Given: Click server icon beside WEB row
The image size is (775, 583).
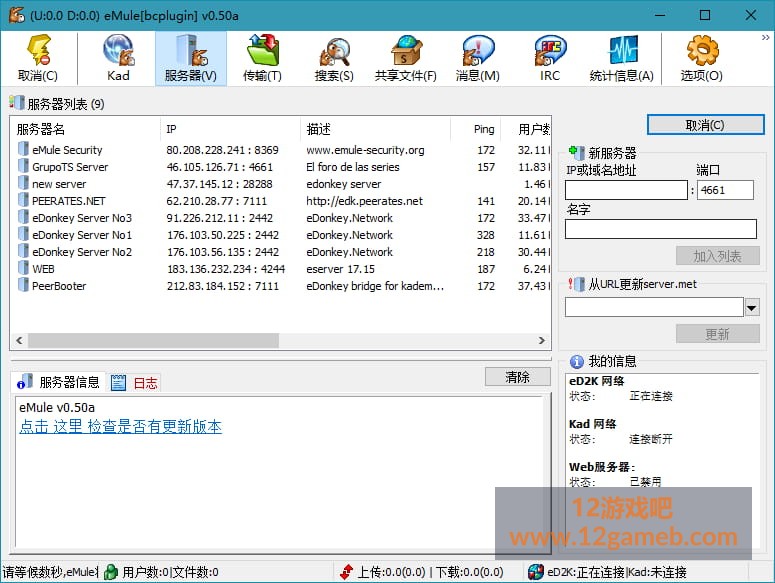Looking at the screenshot, I should (x=23, y=268).
